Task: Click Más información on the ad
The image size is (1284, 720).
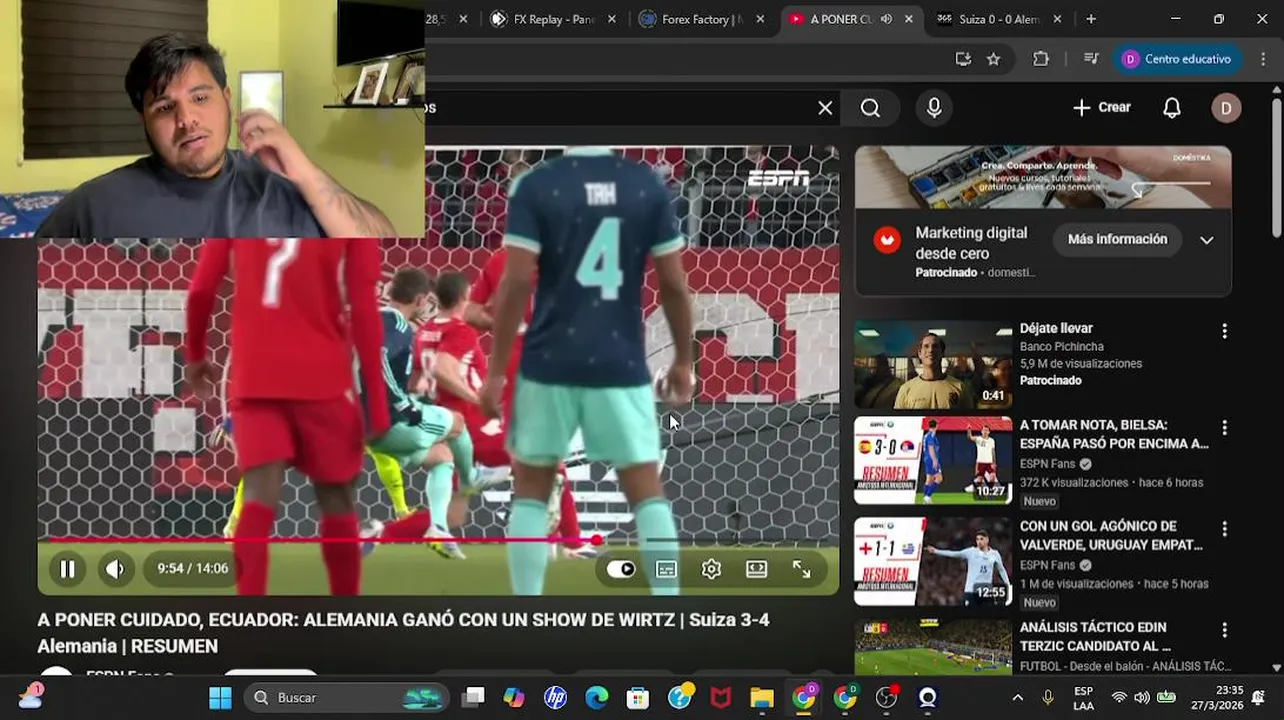Action: pos(1117,239)
